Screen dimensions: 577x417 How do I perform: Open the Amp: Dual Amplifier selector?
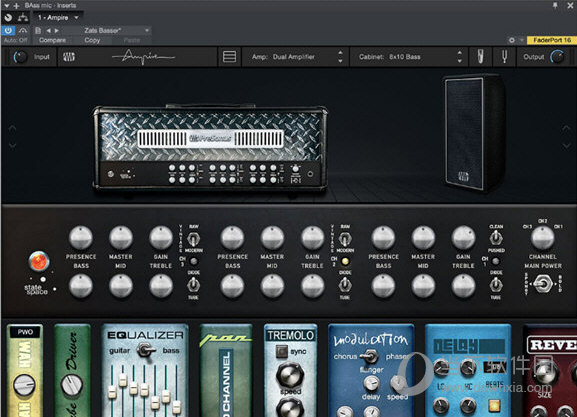pyautogui.click(x=295, y=57)
